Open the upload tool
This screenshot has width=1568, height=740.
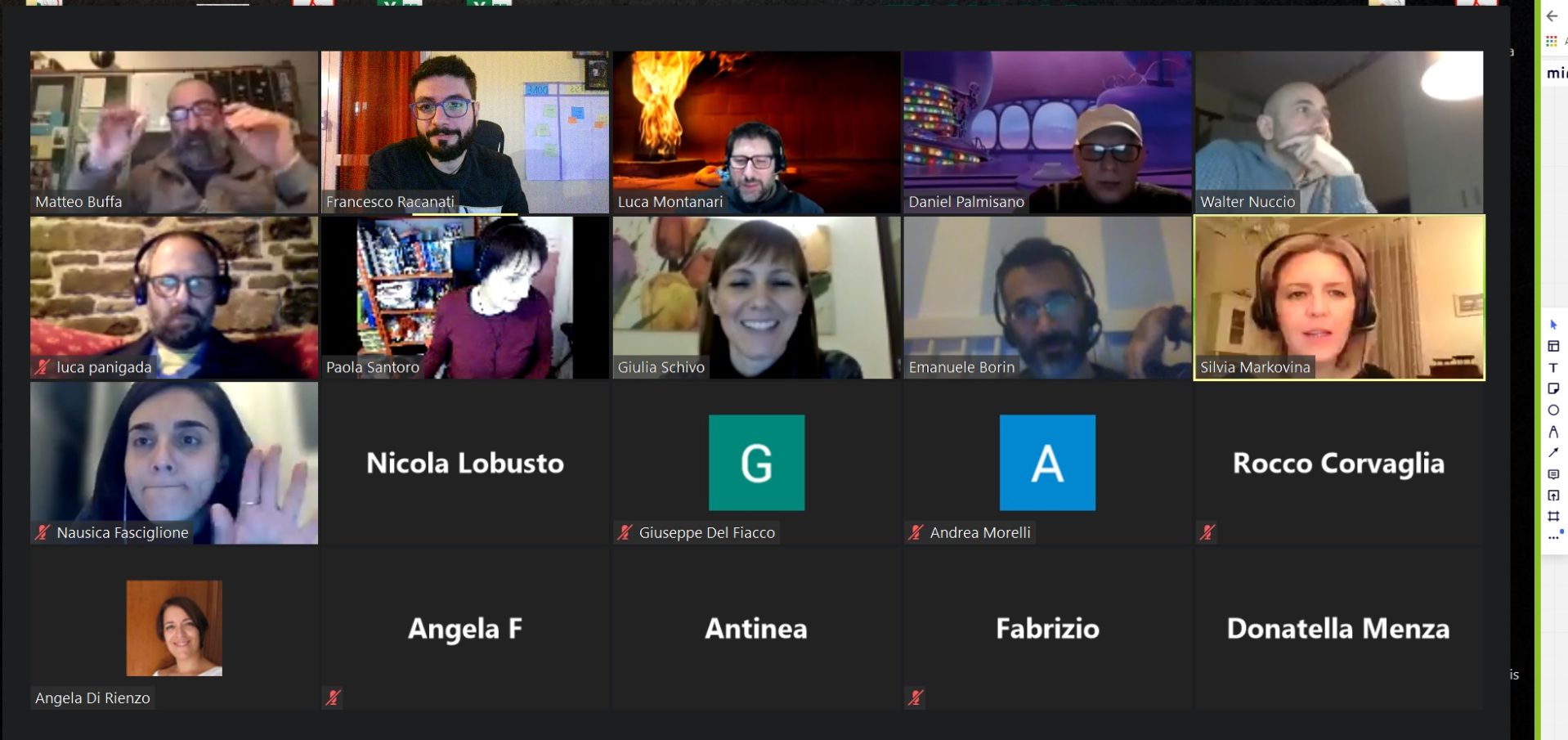1553,495
